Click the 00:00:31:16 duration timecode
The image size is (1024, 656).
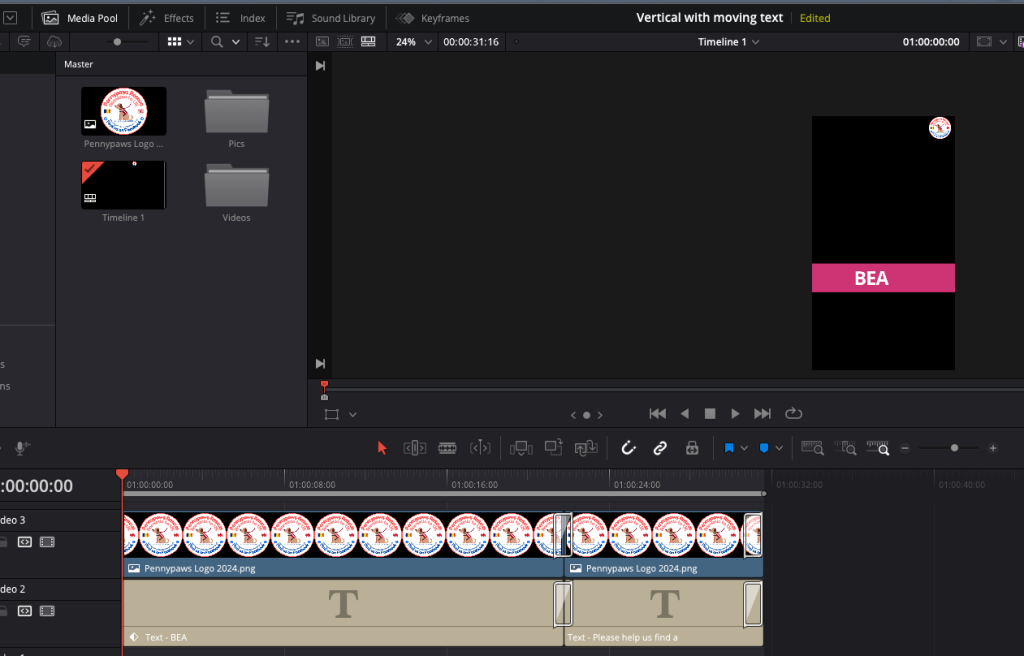point(471,42)
